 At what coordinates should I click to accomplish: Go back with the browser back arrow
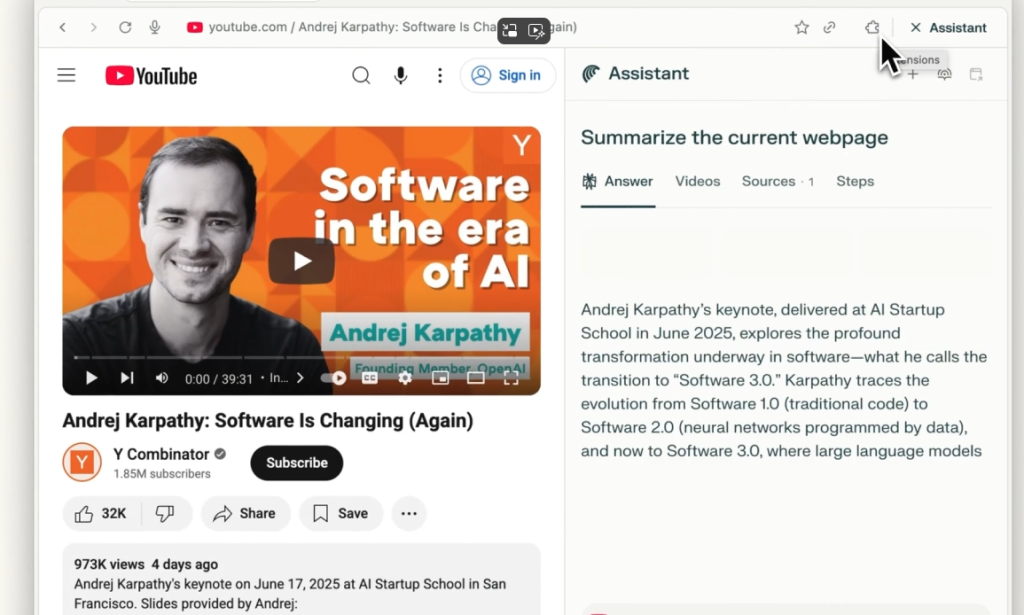click(x=63, y=27)
